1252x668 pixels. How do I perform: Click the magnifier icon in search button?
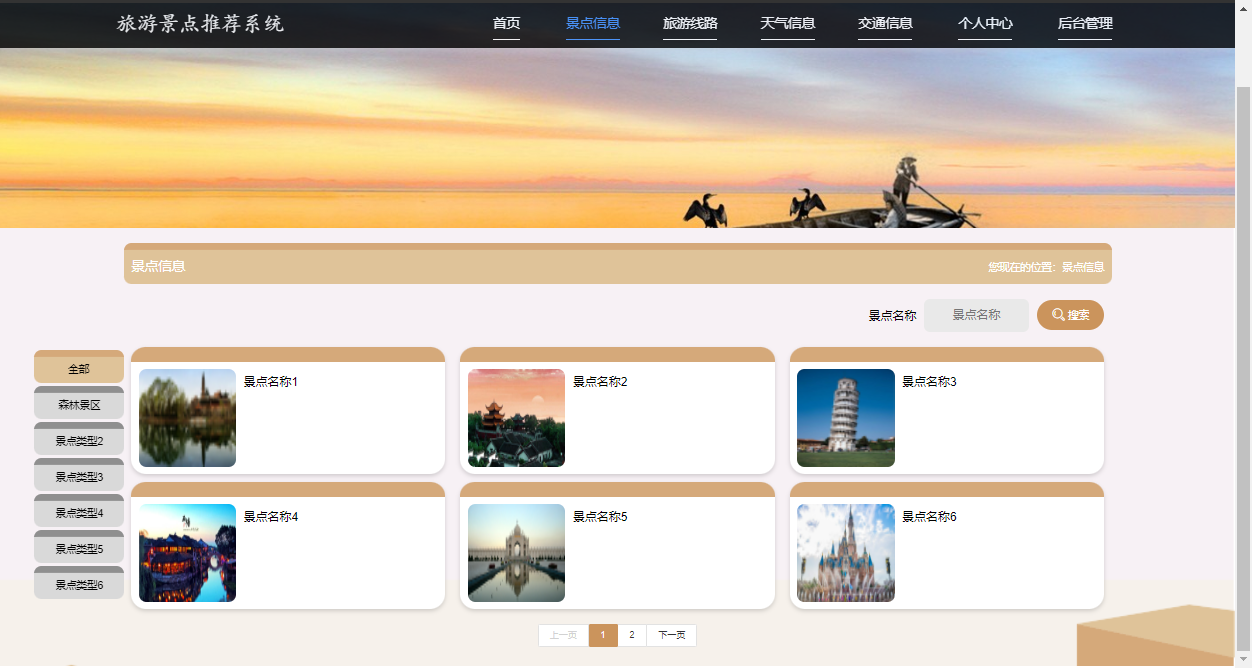pos(1058,315)
